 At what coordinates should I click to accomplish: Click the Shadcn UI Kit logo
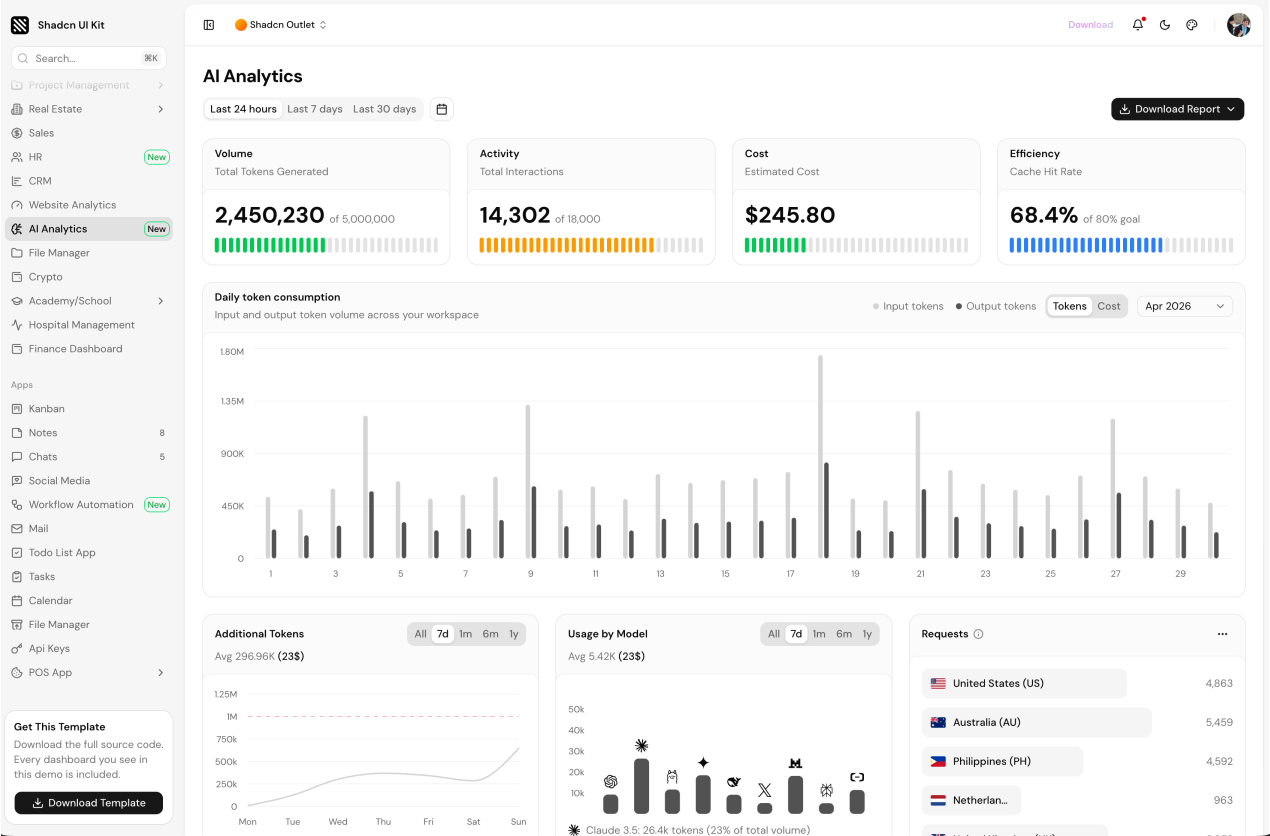coord(20,25)
